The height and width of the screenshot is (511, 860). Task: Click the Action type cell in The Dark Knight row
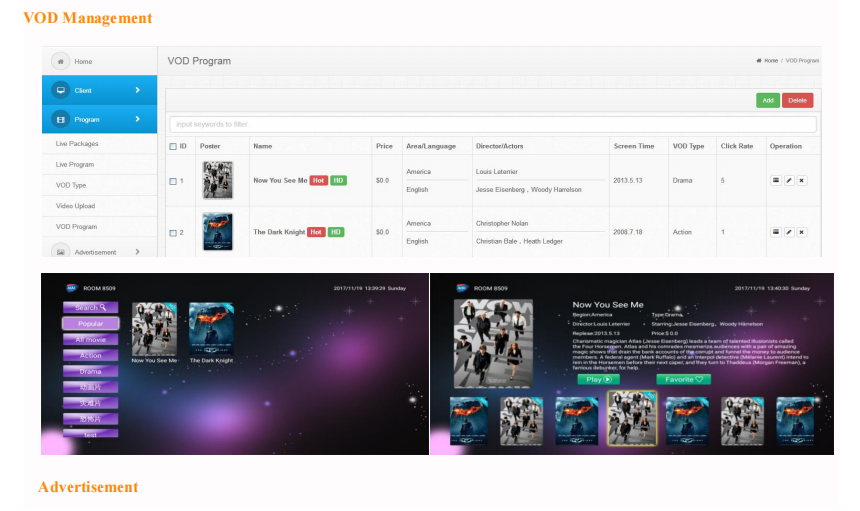click(682, 232)
